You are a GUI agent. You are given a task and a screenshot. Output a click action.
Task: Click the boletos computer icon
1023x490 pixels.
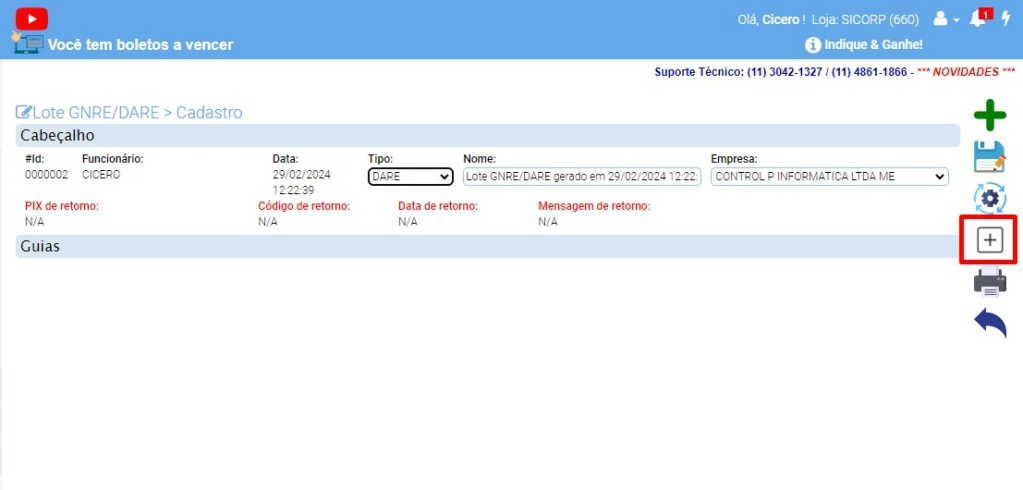(x=27, y=44)
